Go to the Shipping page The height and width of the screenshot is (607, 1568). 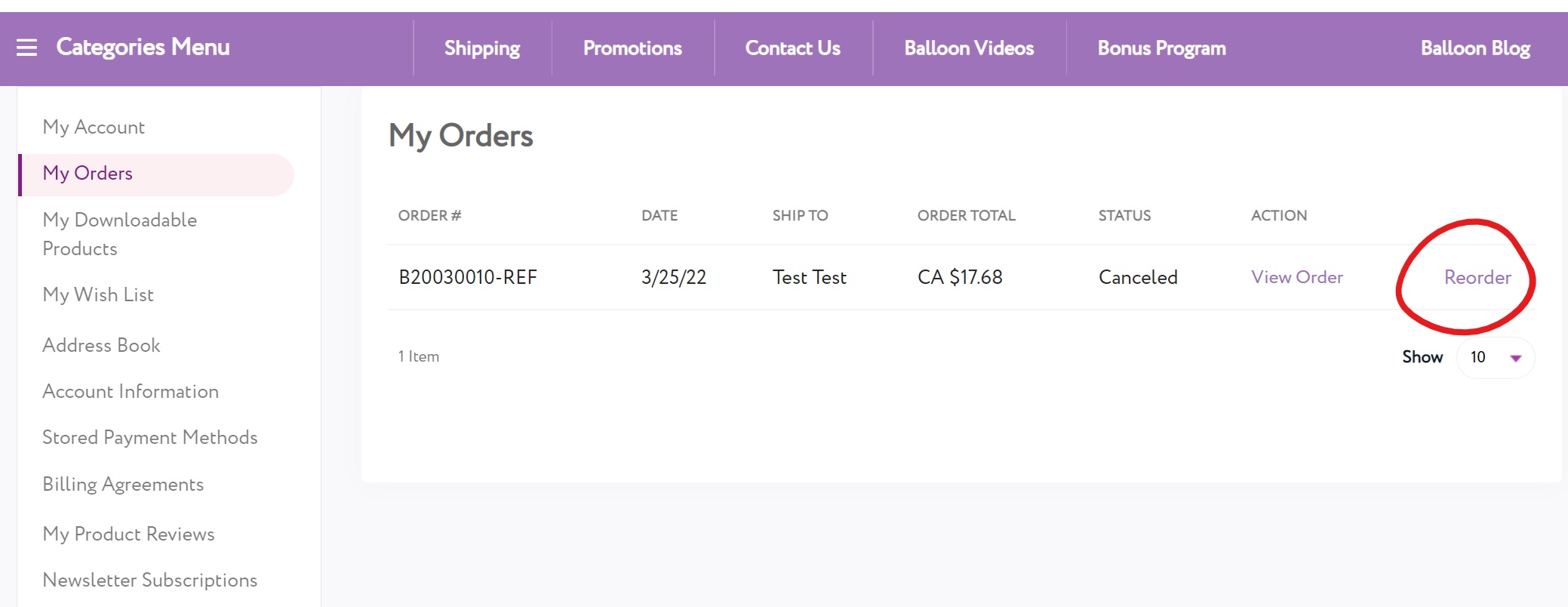481,48
